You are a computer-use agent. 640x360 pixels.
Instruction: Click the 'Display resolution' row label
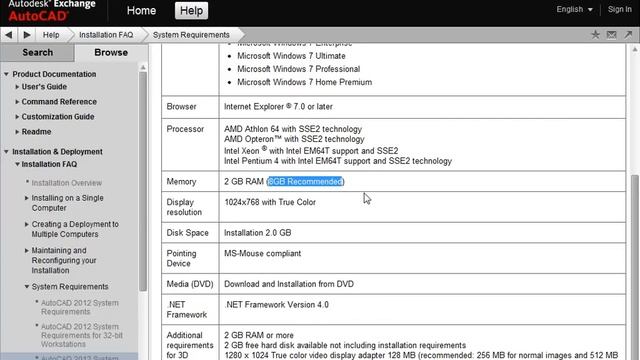click(x=184, y=207)
